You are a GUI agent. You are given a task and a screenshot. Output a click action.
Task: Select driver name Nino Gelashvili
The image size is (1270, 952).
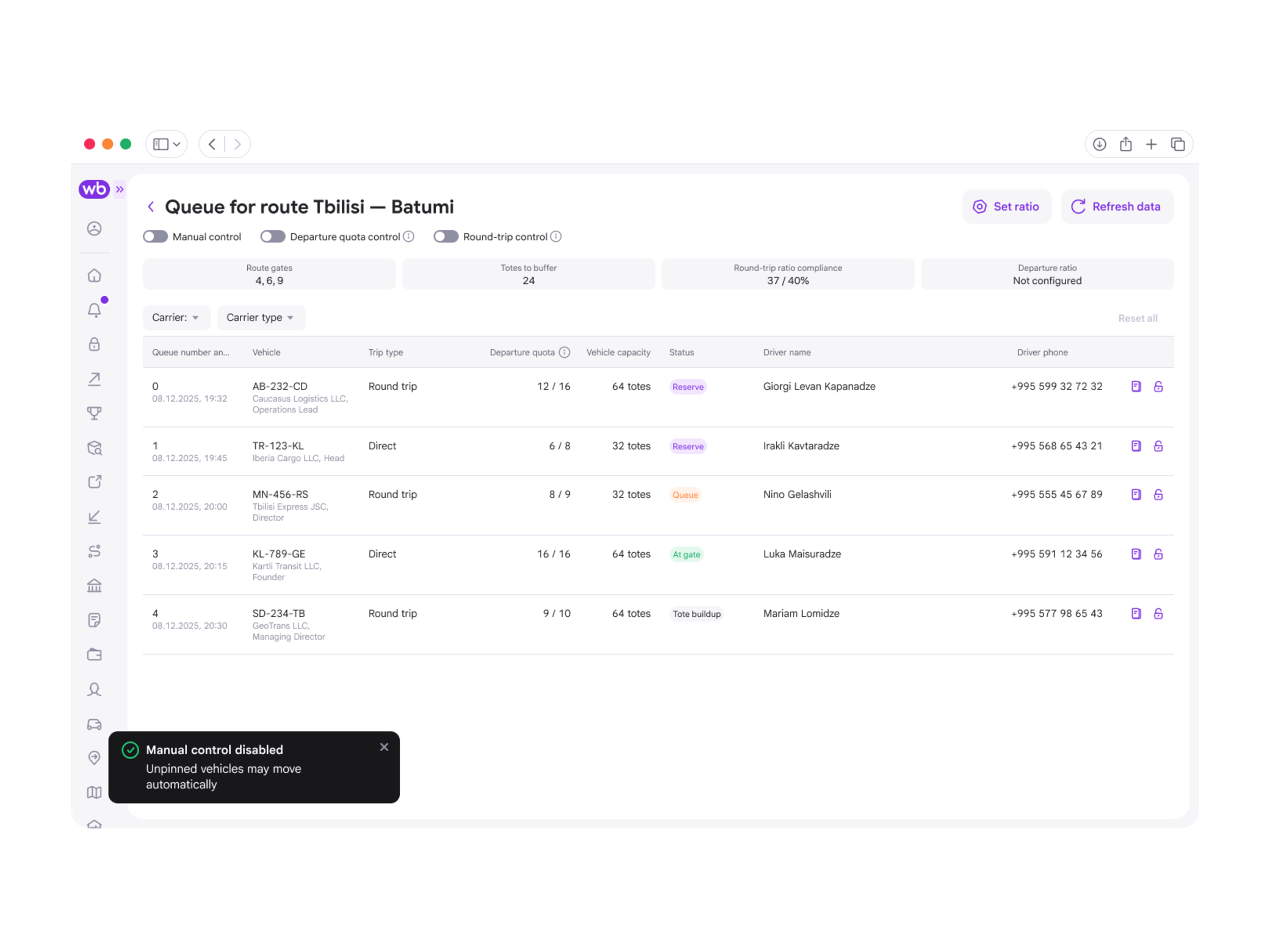click(797, 494)
